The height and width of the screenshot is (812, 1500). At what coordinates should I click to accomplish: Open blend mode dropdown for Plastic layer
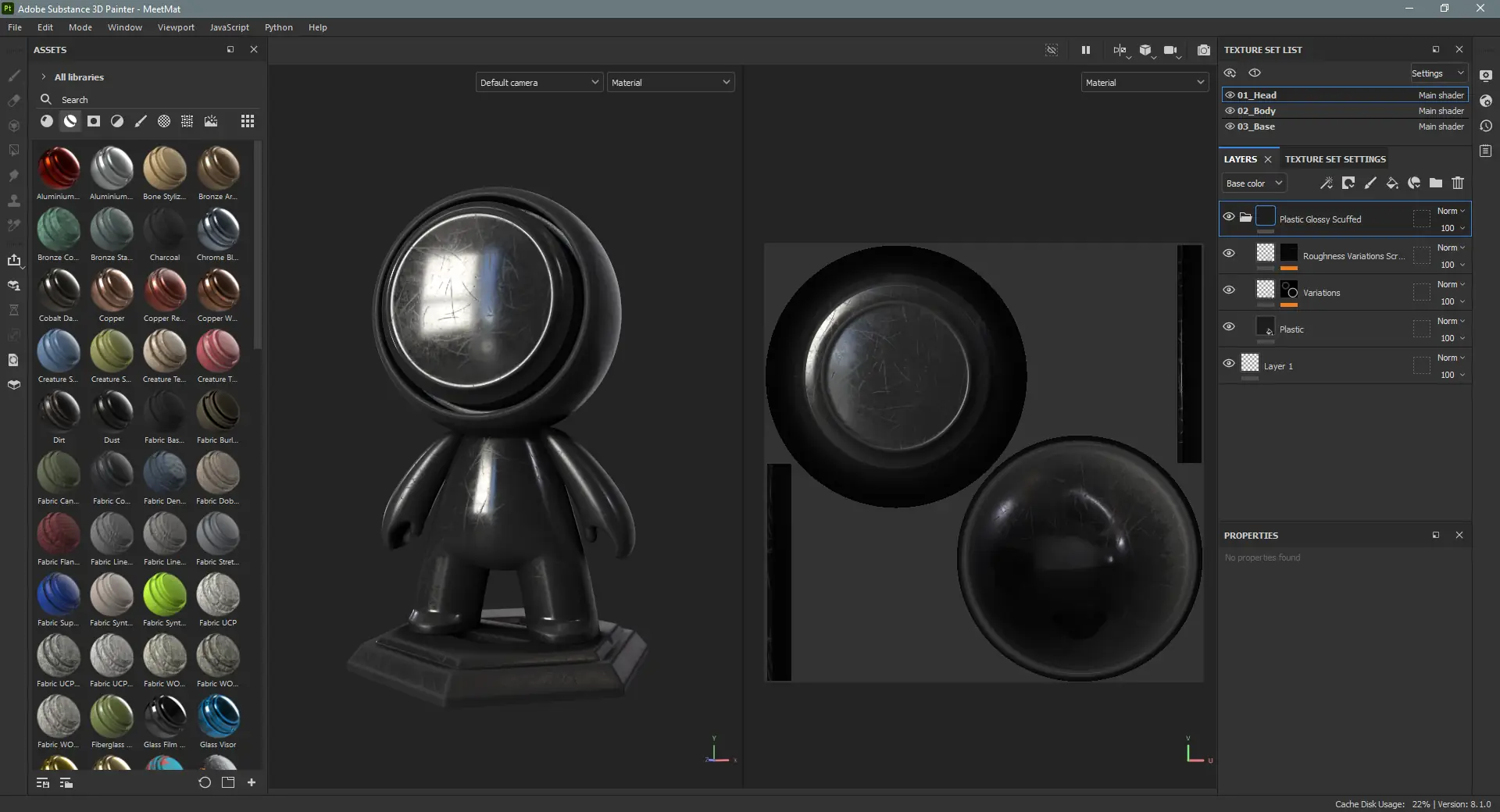pos(1451,321)
